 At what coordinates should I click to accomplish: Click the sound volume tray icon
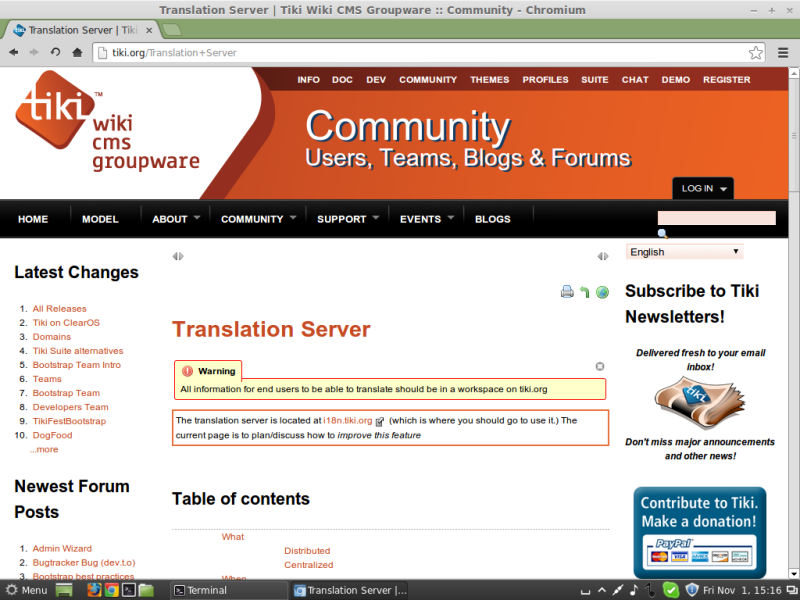633,590
